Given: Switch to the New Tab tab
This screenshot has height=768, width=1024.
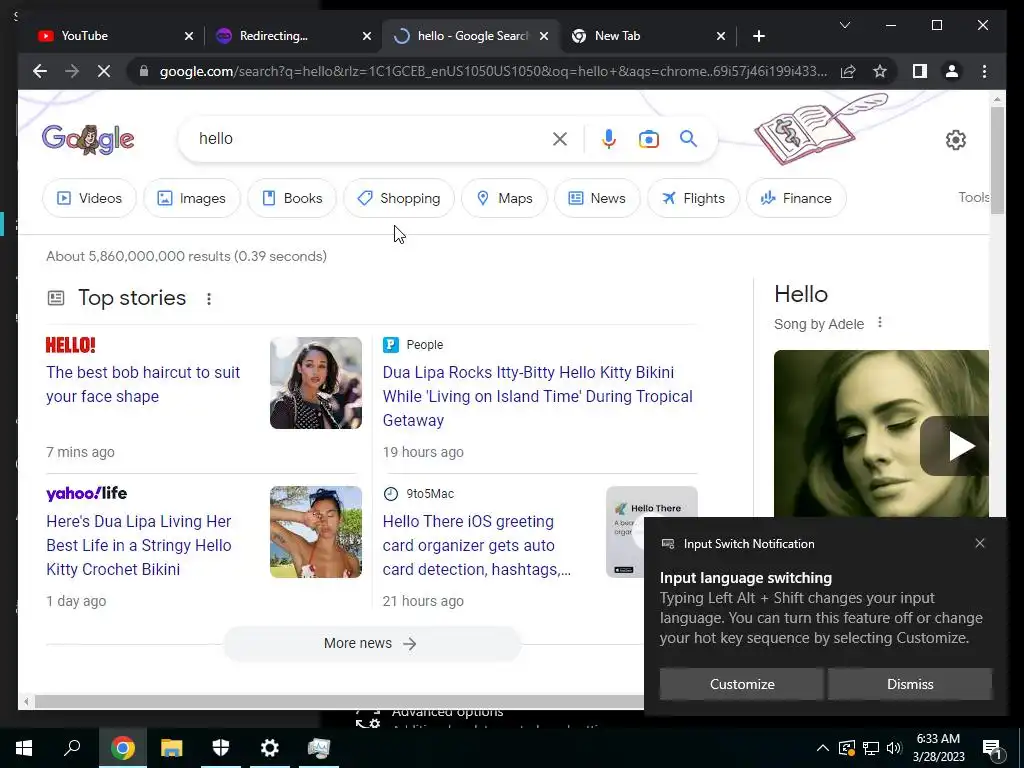Looking at the screenshot, I should (647, 36).
